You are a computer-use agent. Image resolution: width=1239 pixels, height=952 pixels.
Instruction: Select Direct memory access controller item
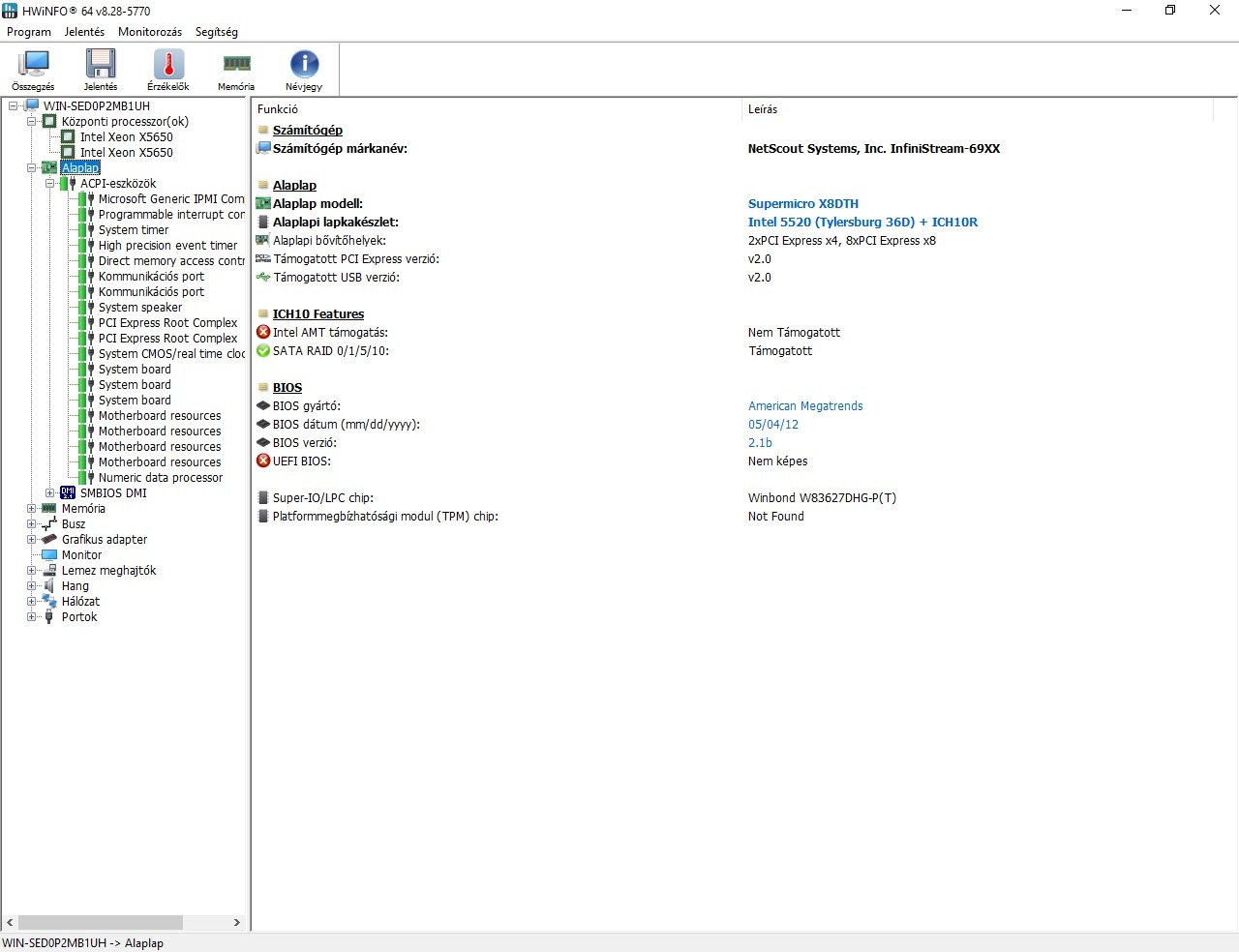pyautogui.click(x=171, y=261)
